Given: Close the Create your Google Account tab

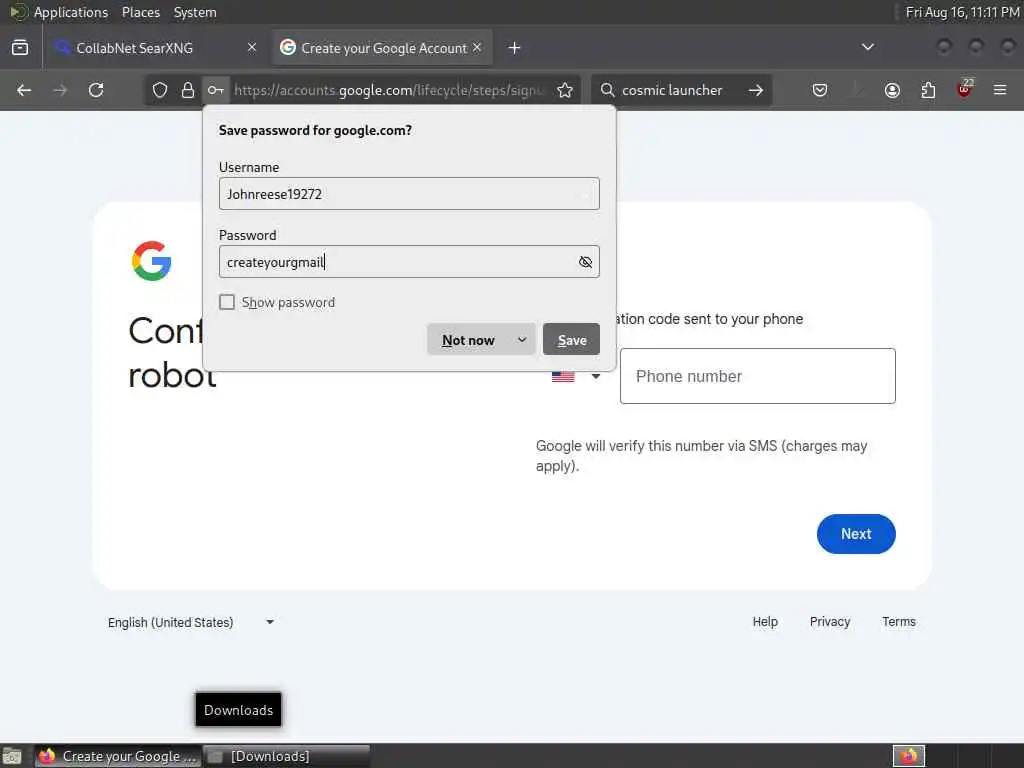Looking at the screenshot, I should tap(477, 48).
